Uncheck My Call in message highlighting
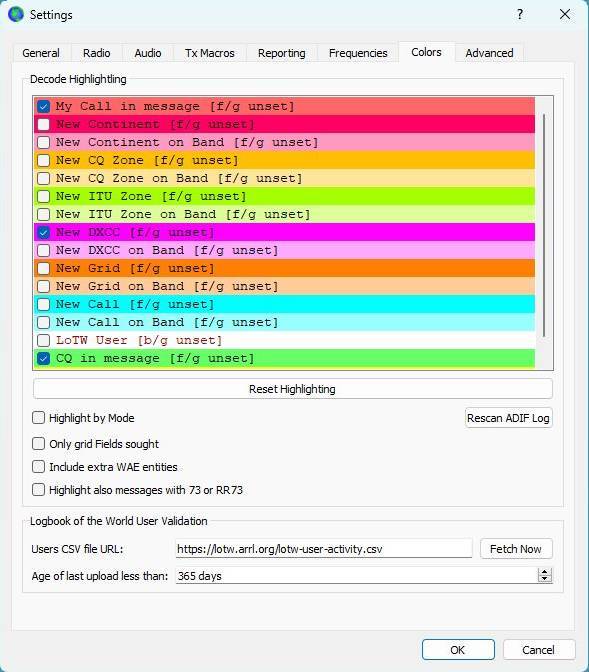The image size is (589, 672). click(43, 106)
